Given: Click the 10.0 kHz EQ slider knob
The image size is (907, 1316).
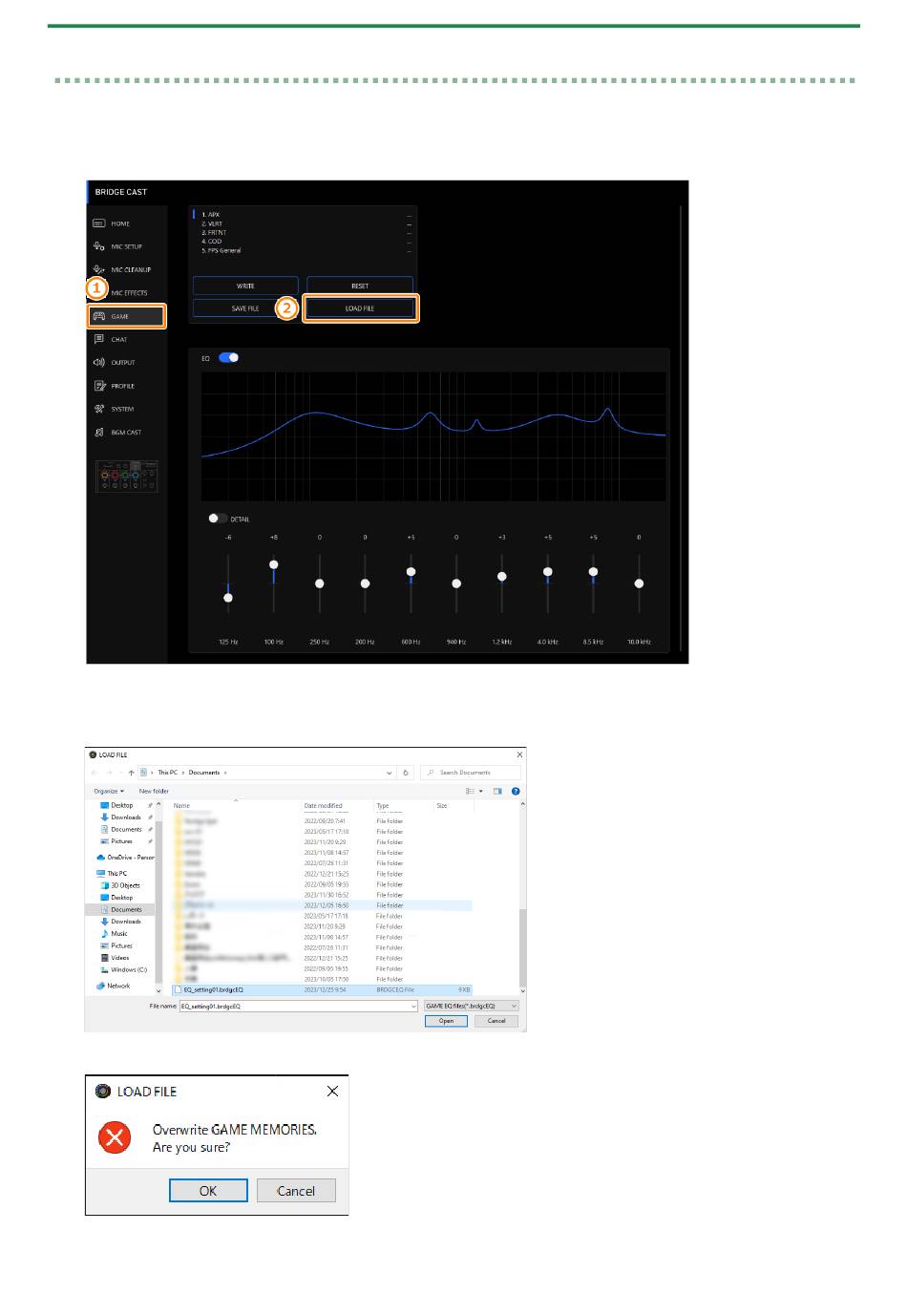Looking at the screenshot, I should (640, 584).
